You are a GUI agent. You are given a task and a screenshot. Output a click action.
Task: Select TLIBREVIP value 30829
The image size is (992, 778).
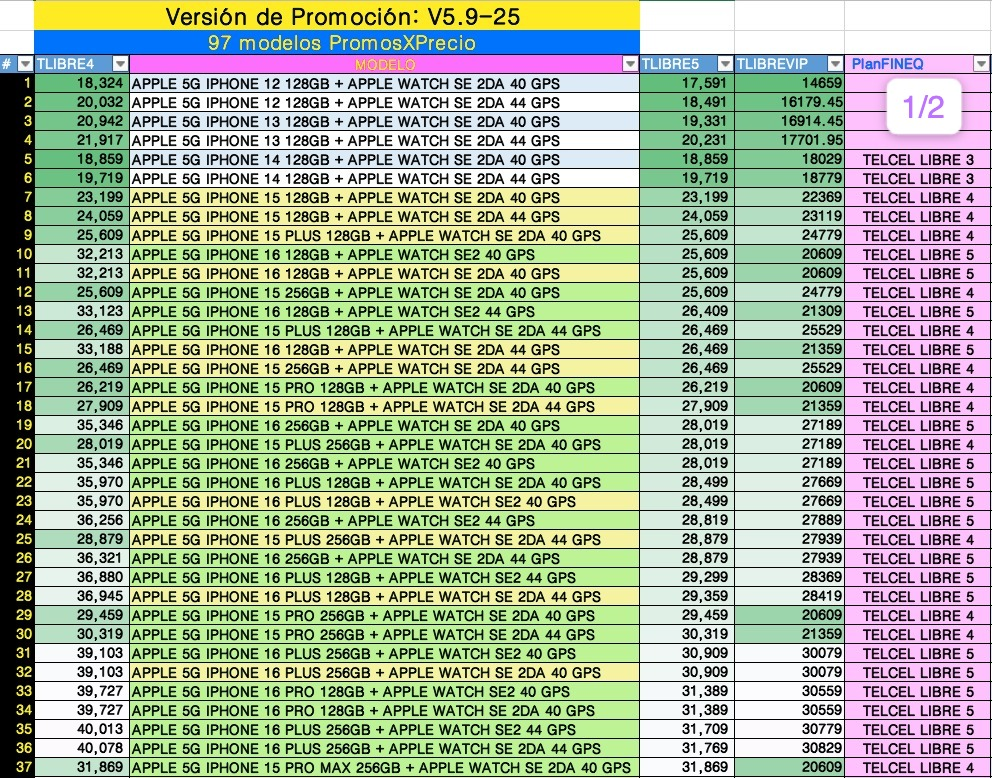coord(790,748)
